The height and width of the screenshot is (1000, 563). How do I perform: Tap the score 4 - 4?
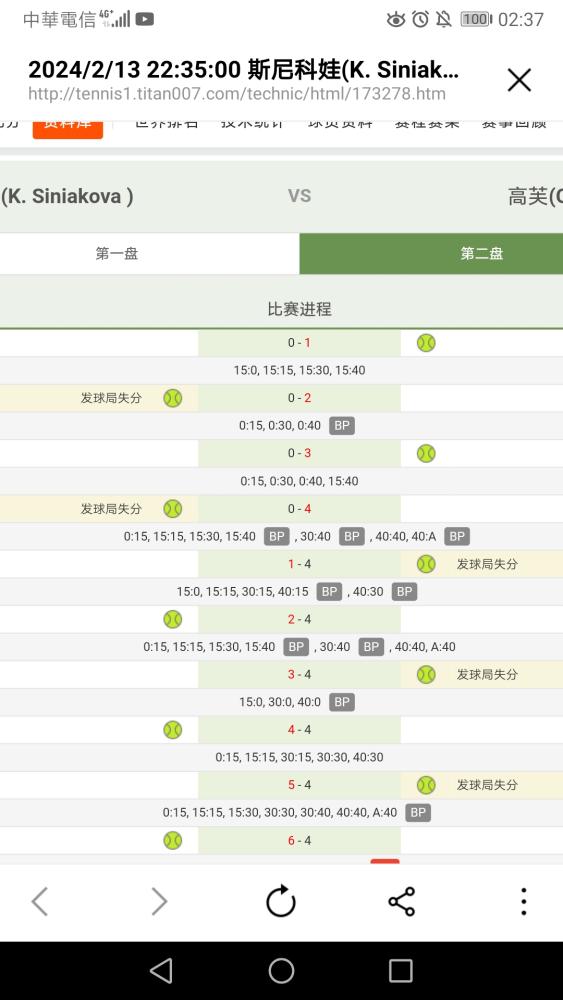[x=299, y=730]
